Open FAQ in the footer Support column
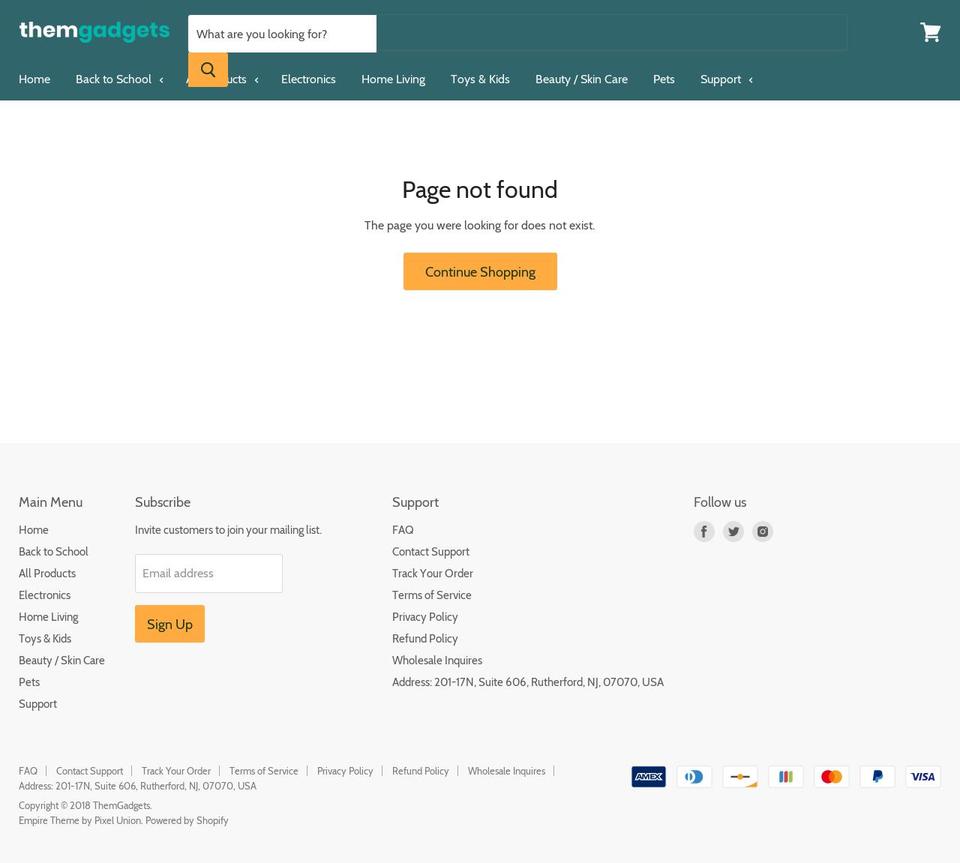 click(x=402, y=530)
